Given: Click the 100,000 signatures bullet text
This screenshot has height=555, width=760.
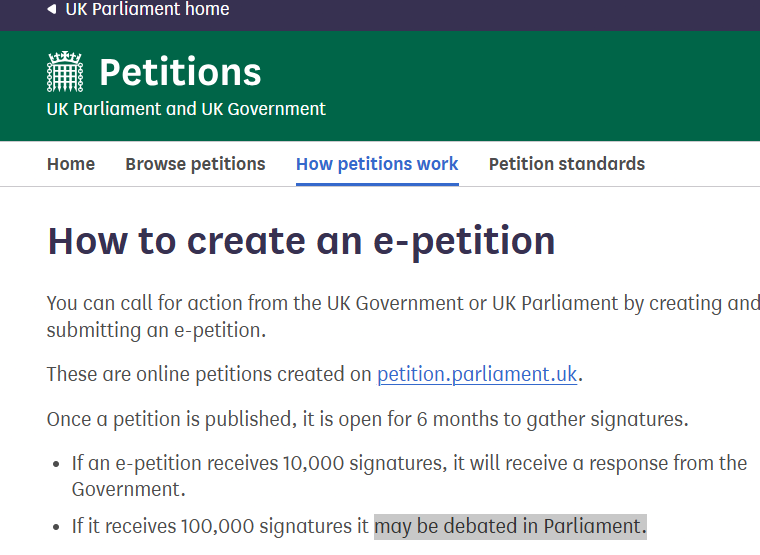Looking at the screenshot, I should [359, 526].
